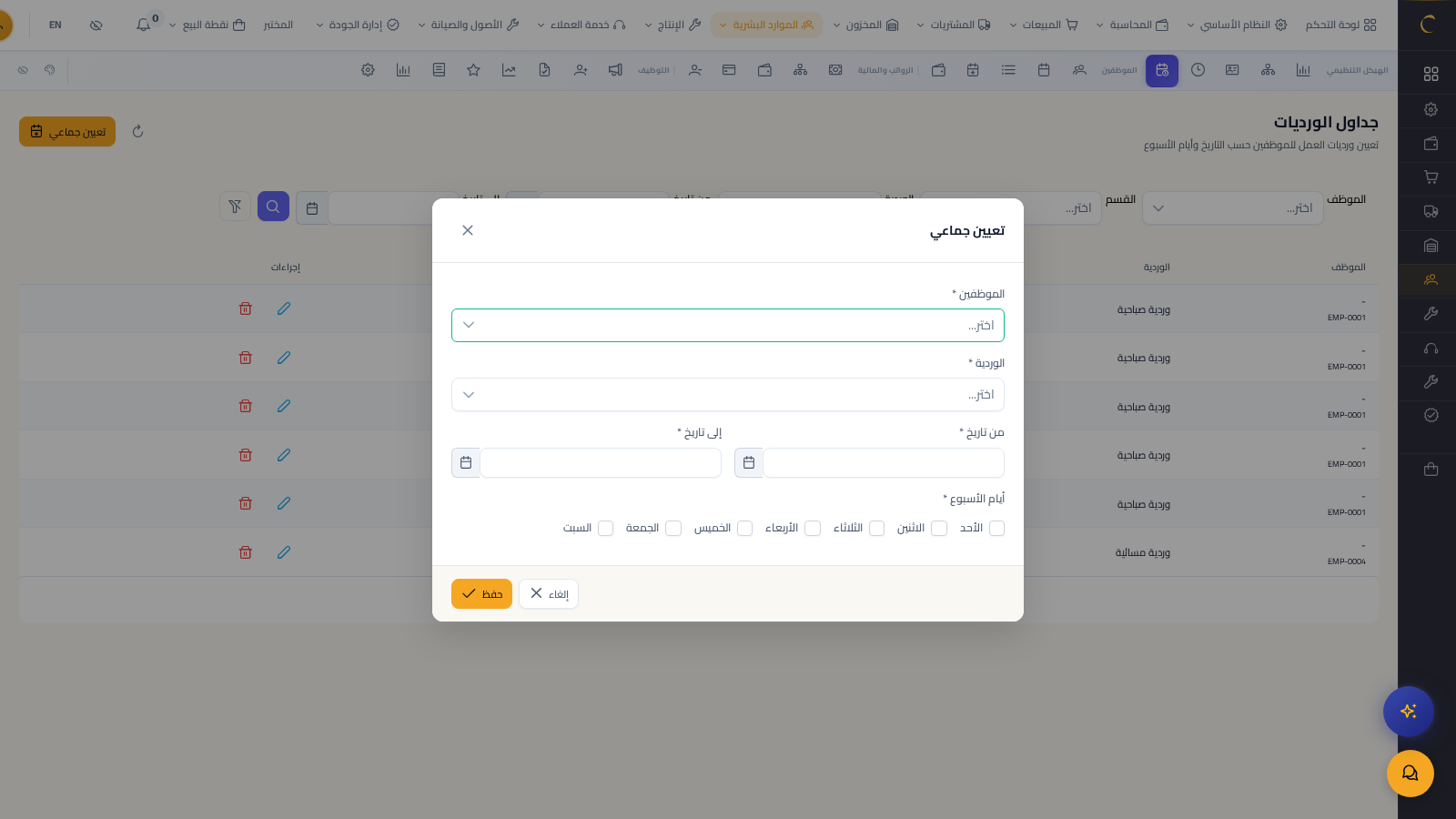Screen dimensions: 1456x819
Task: Click the pencil edit icon in first row
Action: (x=284, y=308)
